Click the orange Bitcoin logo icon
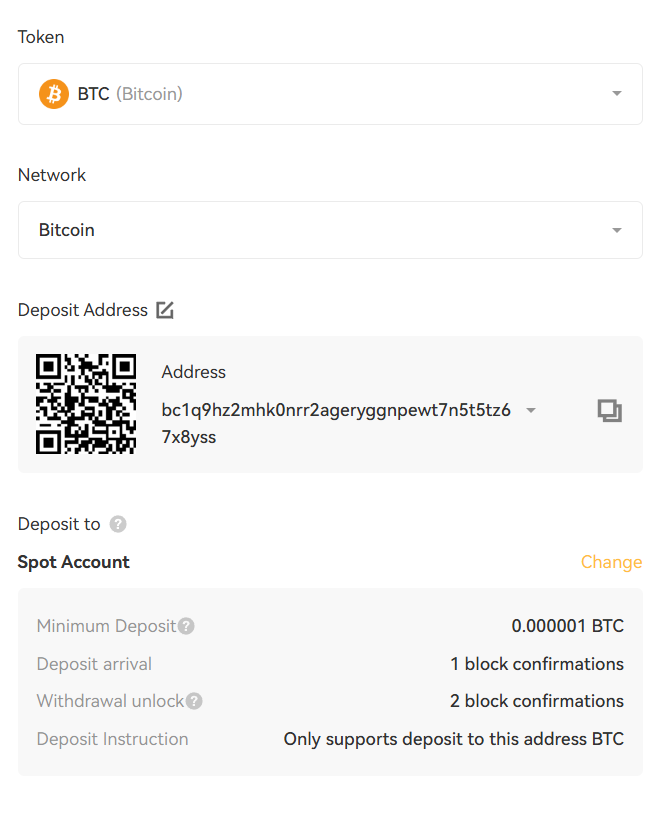The image size is (650, 818). pos(54,94)
